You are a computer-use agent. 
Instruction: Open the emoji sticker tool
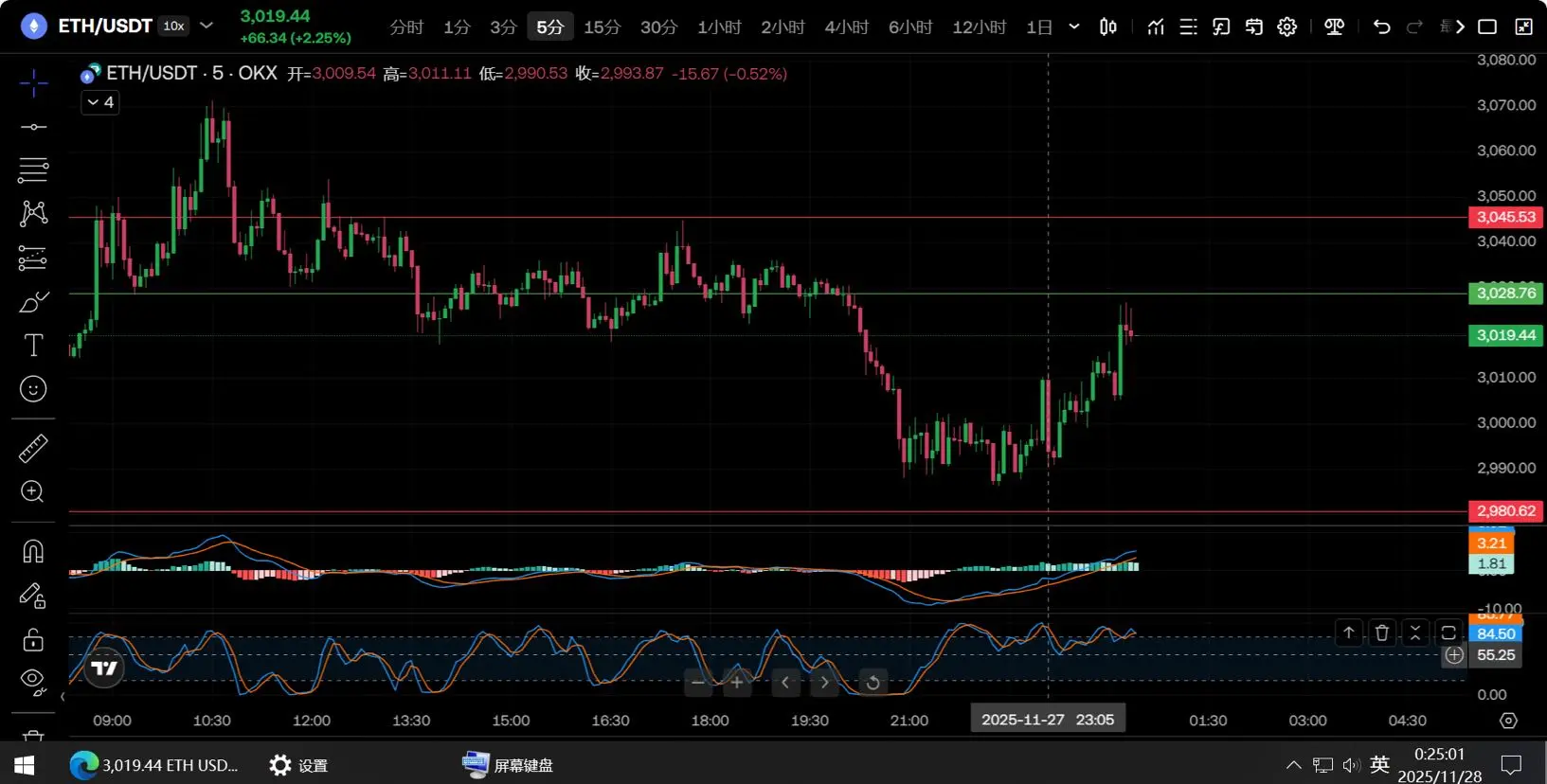click(33, 389)
